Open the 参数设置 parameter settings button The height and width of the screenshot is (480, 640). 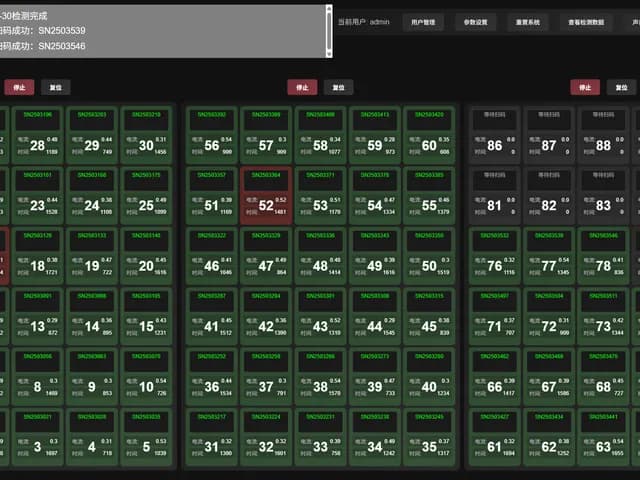pos(476,22)
